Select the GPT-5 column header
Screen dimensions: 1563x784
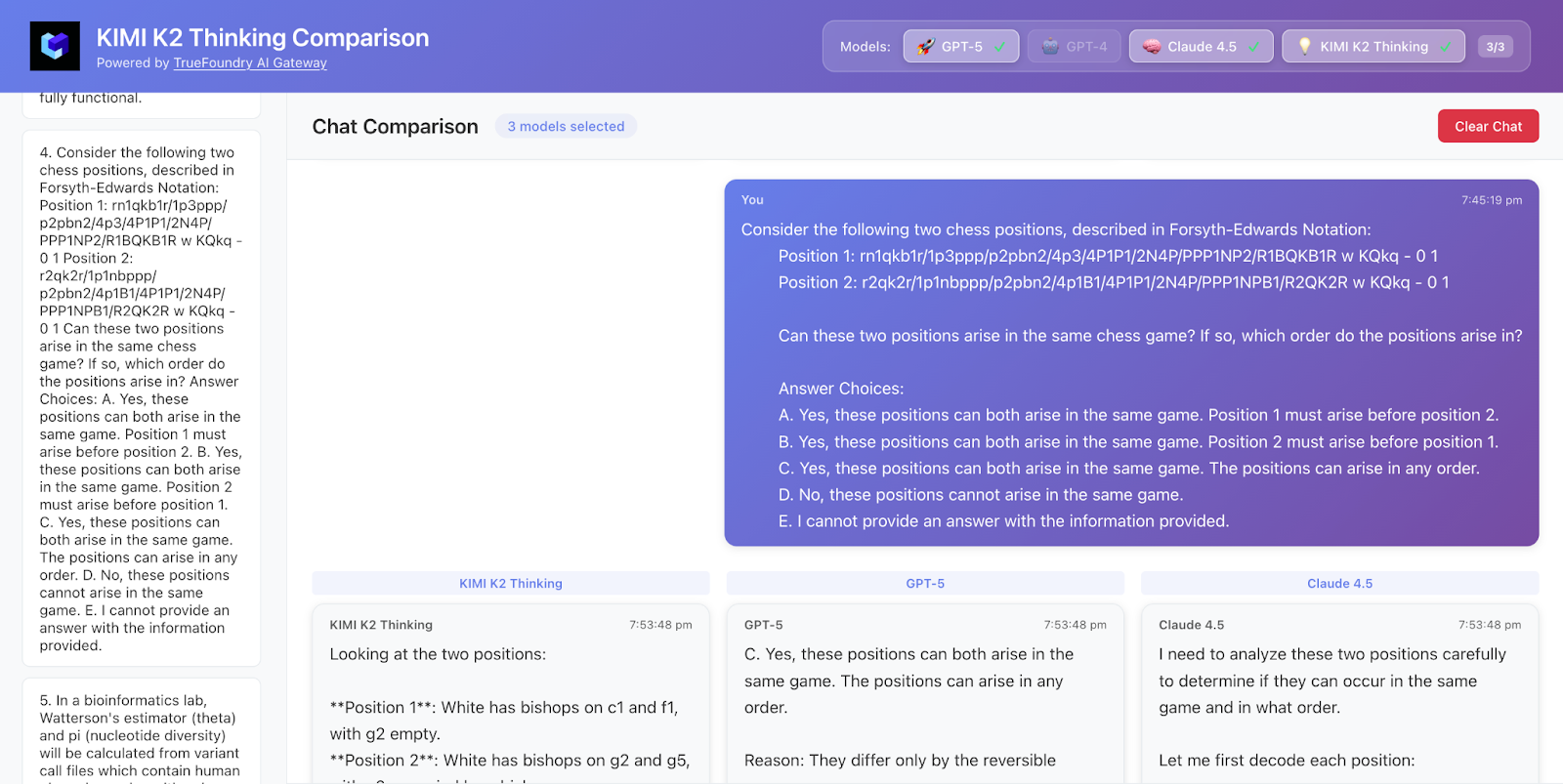click(x=925, y=583)
